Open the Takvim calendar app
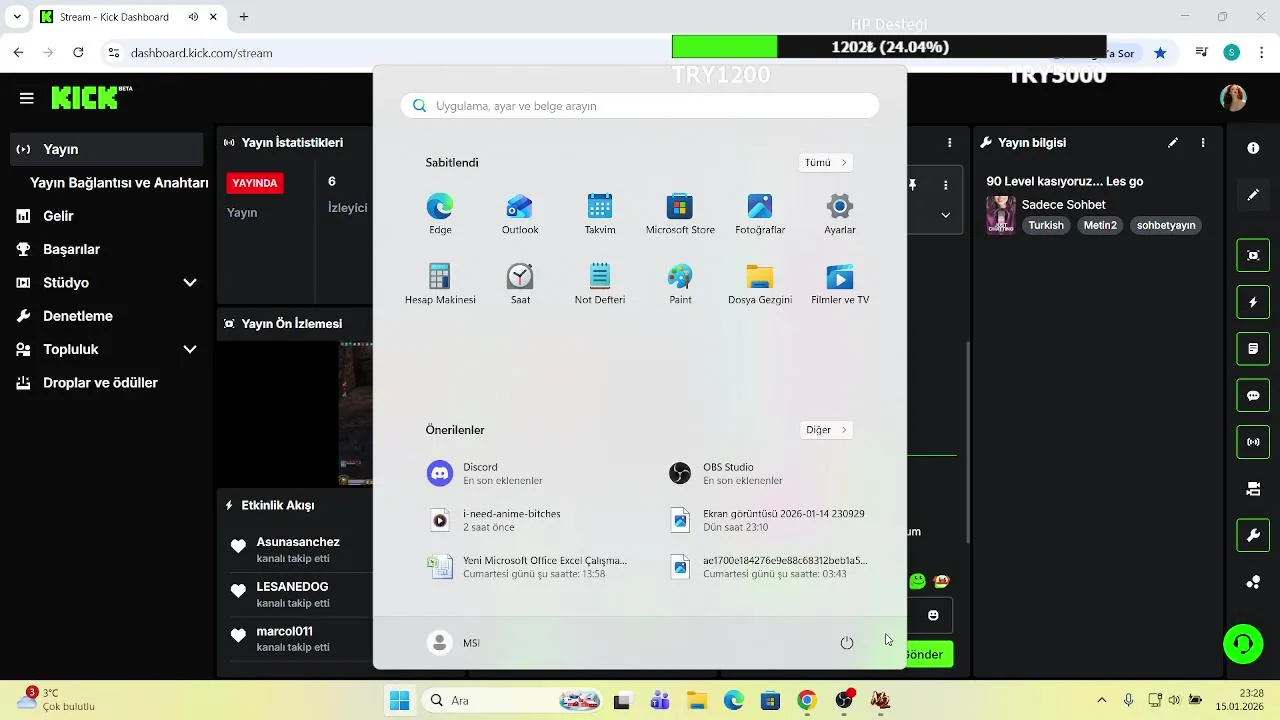This screenshot has height=720, width=1280. click(600, 215)
